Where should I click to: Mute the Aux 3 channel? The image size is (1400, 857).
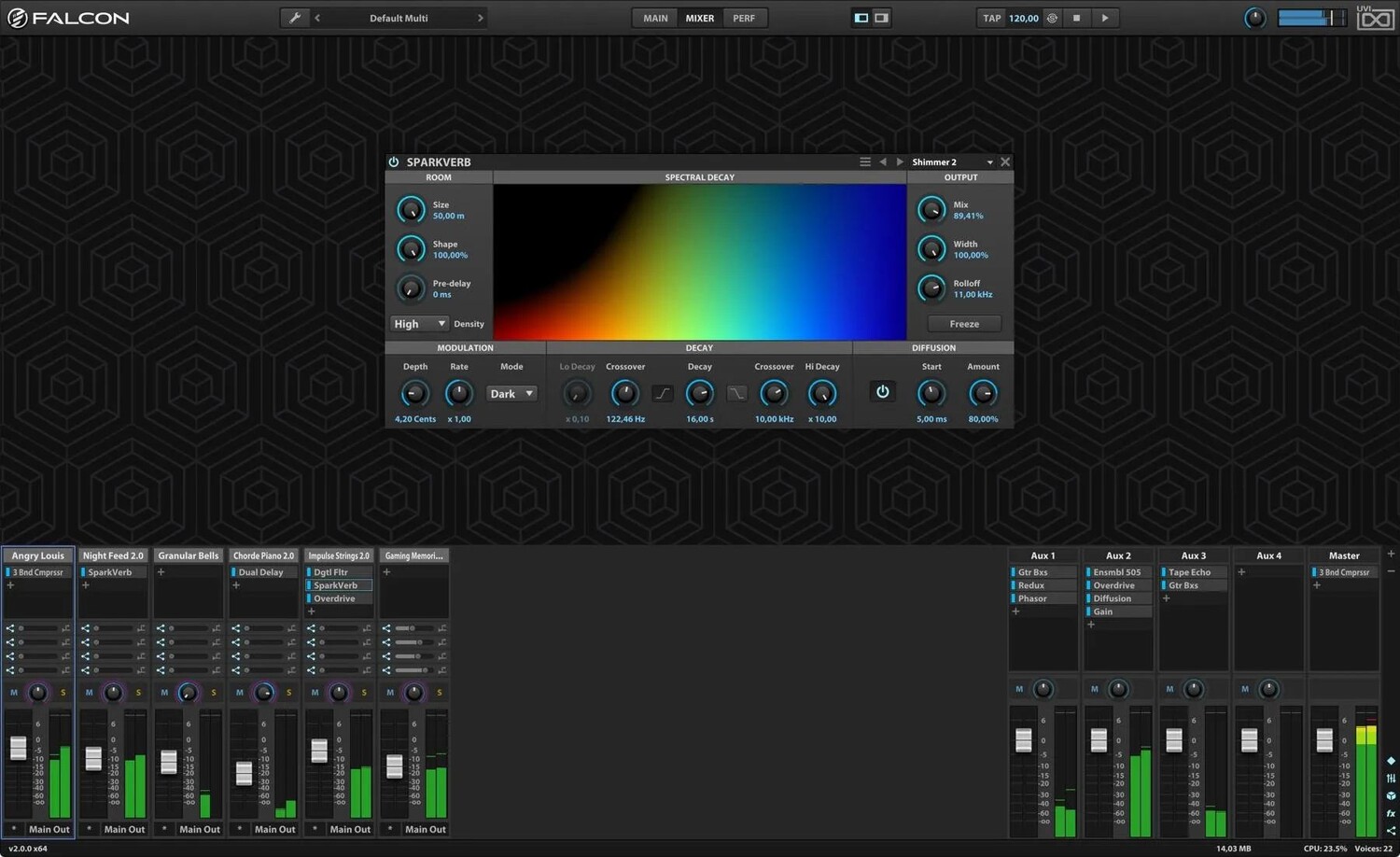coord(1169,689)
